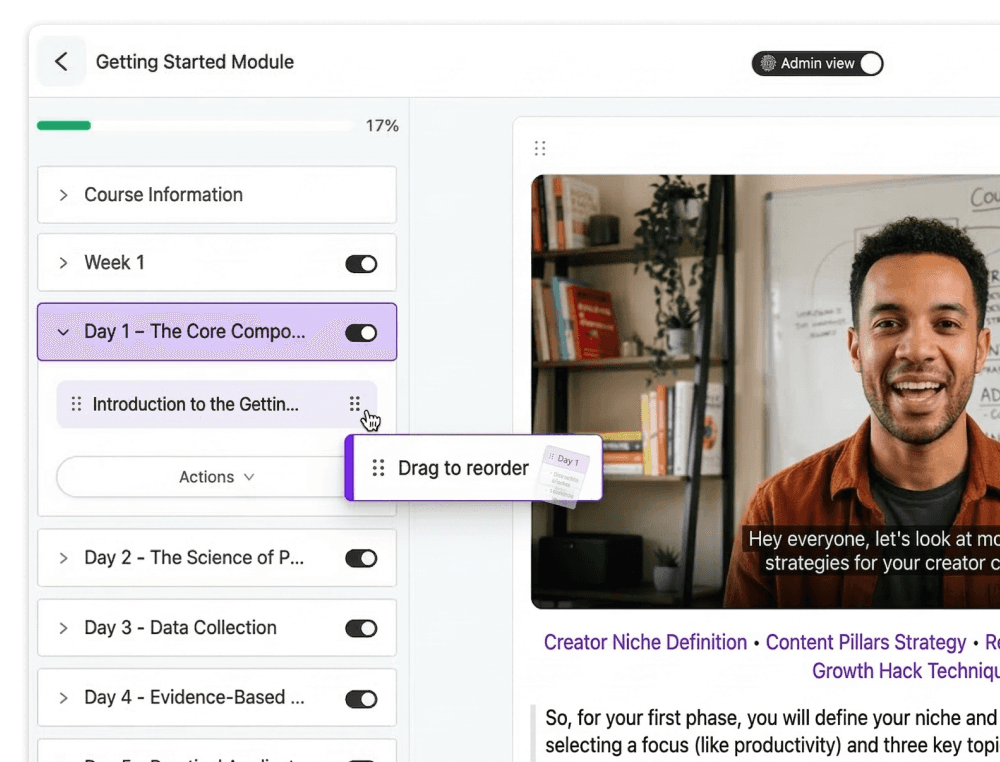Open the Growth Hack Techniqu... link
This screenshot has height=762, width=1000.
click(906, 671)
